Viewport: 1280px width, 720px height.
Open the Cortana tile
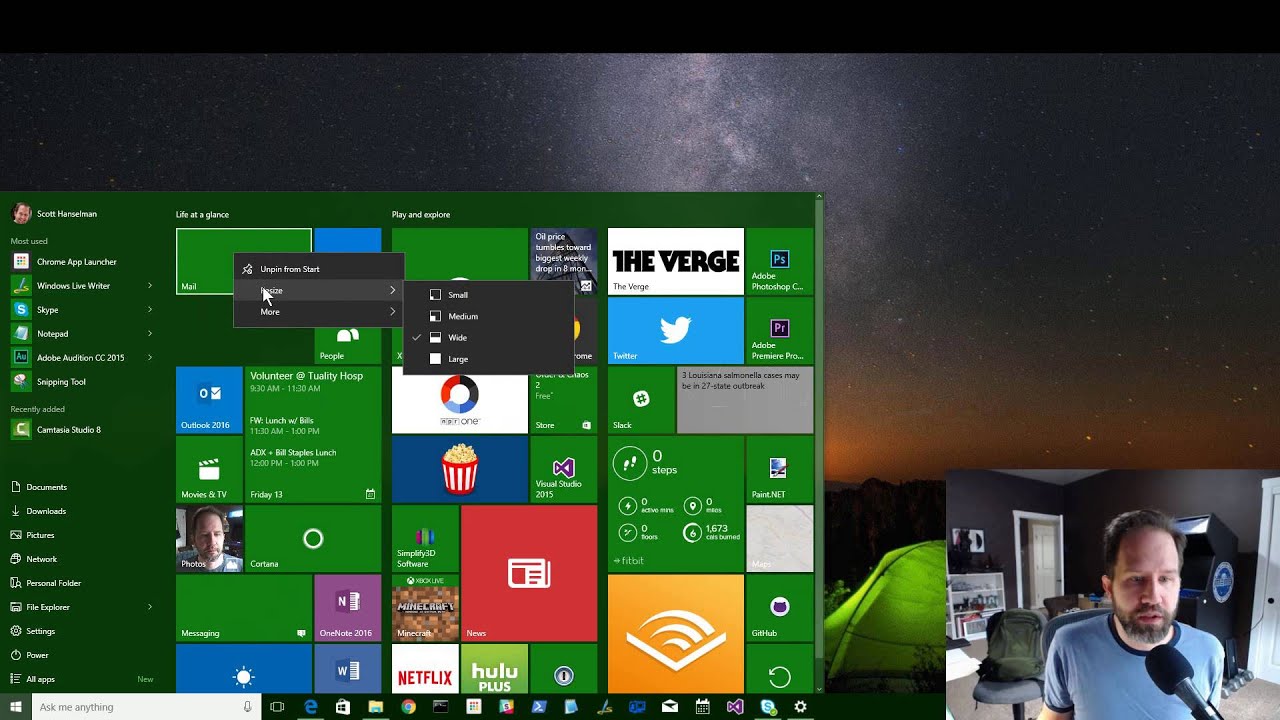click(x=313, y=539)
